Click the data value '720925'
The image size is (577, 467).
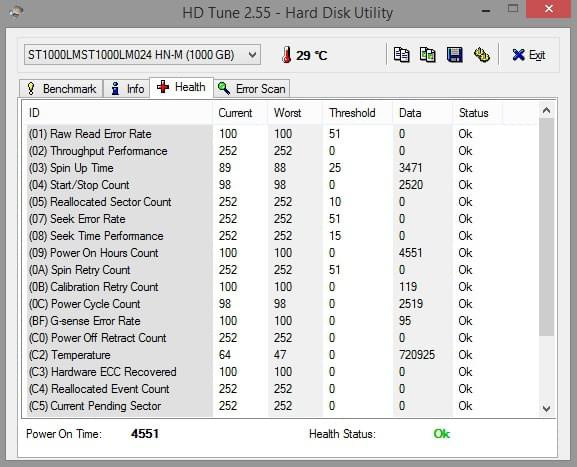(417, 355)
